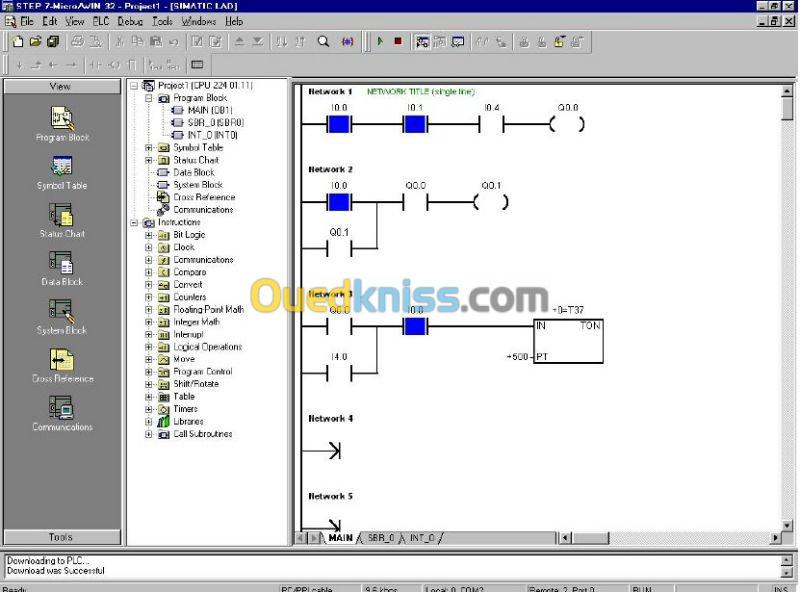
Task: Open the Edit menu
Action: pyautogui.click(x=49, y=21)
